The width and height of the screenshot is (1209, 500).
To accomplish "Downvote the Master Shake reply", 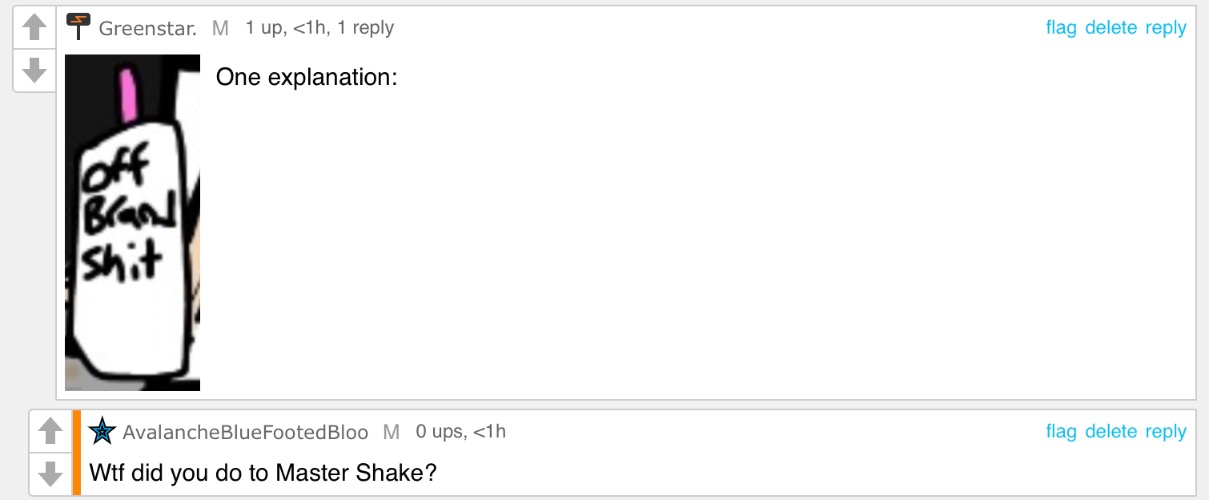I will tap(50, 473).
